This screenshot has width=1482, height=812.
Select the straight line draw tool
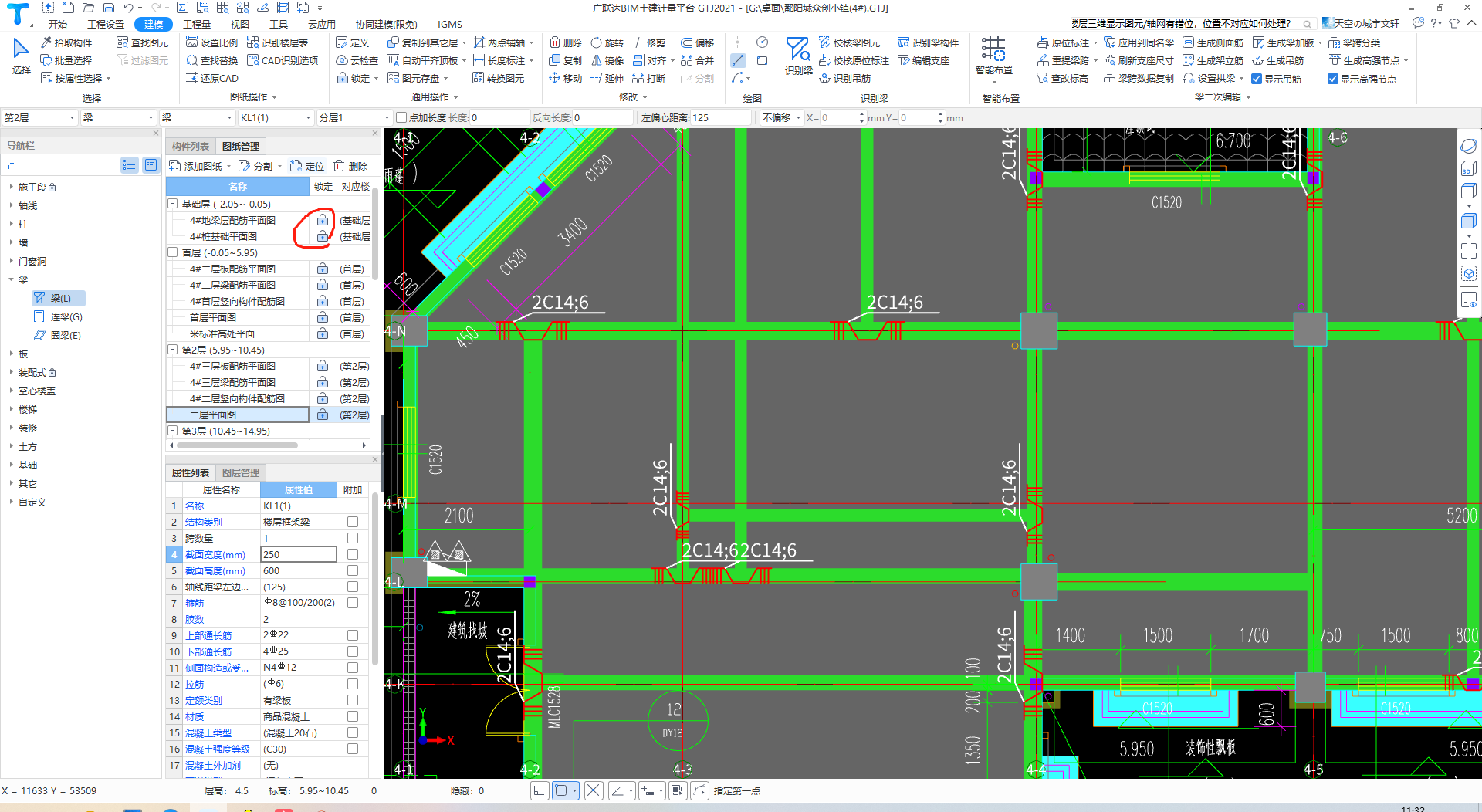pyautogui.click(x=738, y=60)
